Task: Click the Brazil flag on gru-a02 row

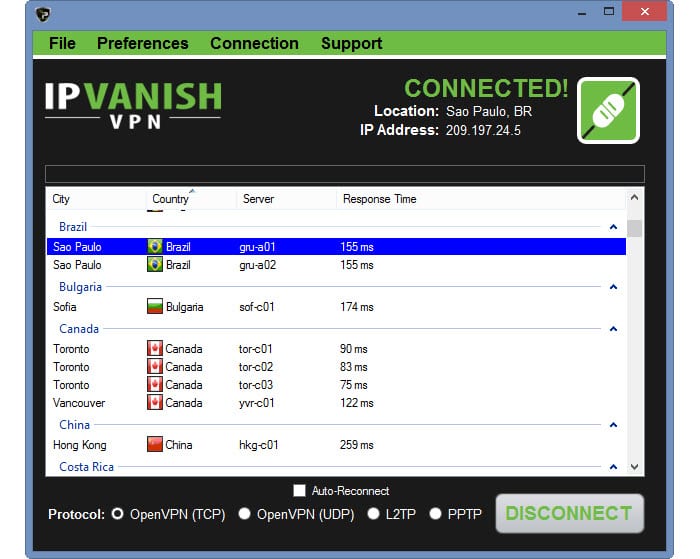Action: tap(155, 264)
